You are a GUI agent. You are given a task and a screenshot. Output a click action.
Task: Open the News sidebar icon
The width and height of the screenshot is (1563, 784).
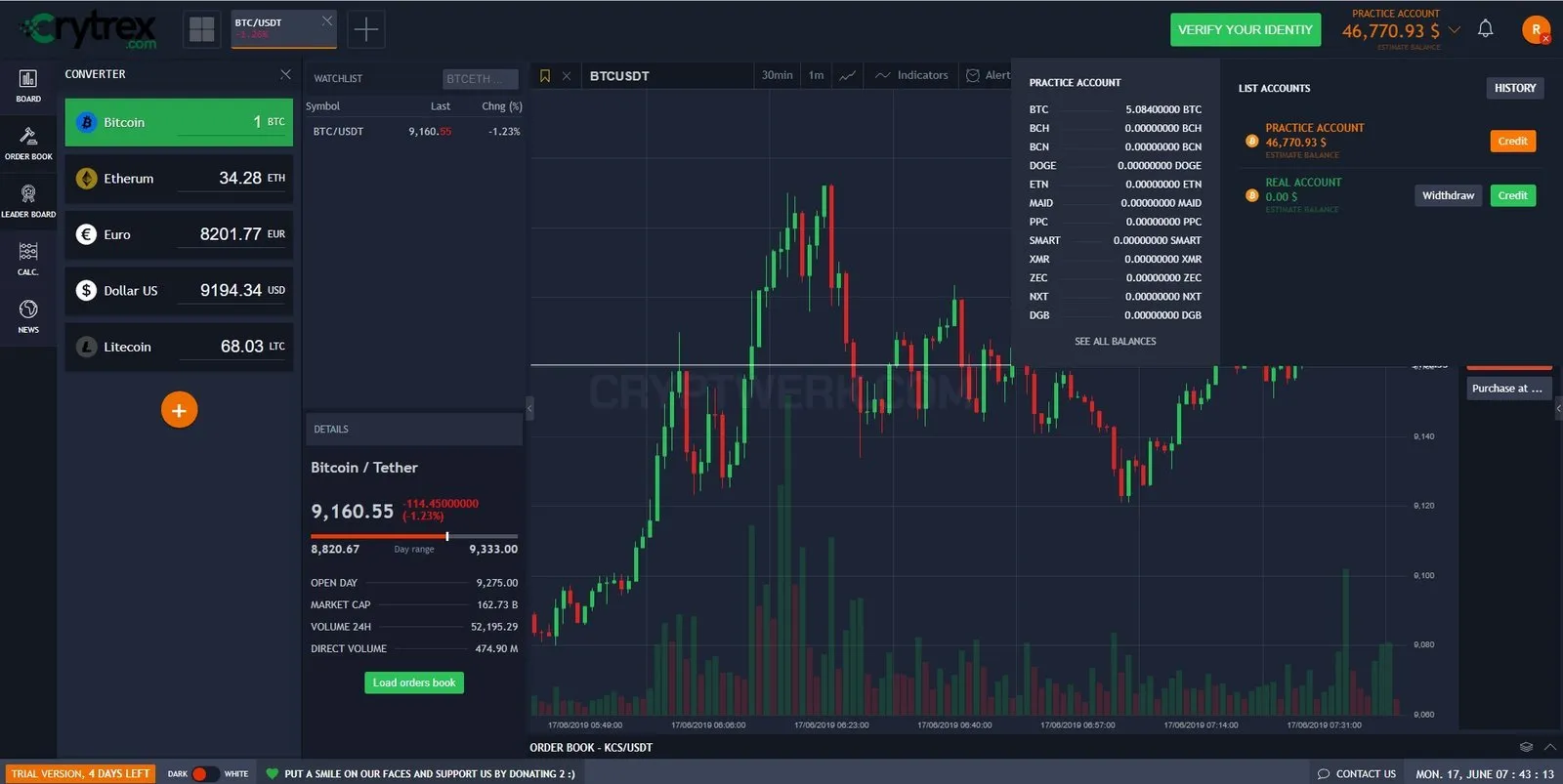(28, 316)
